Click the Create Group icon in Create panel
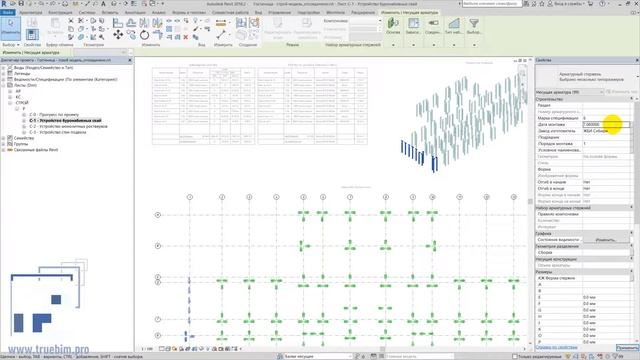Viewport: 640px width, 360px height. (x=254, y=23)
